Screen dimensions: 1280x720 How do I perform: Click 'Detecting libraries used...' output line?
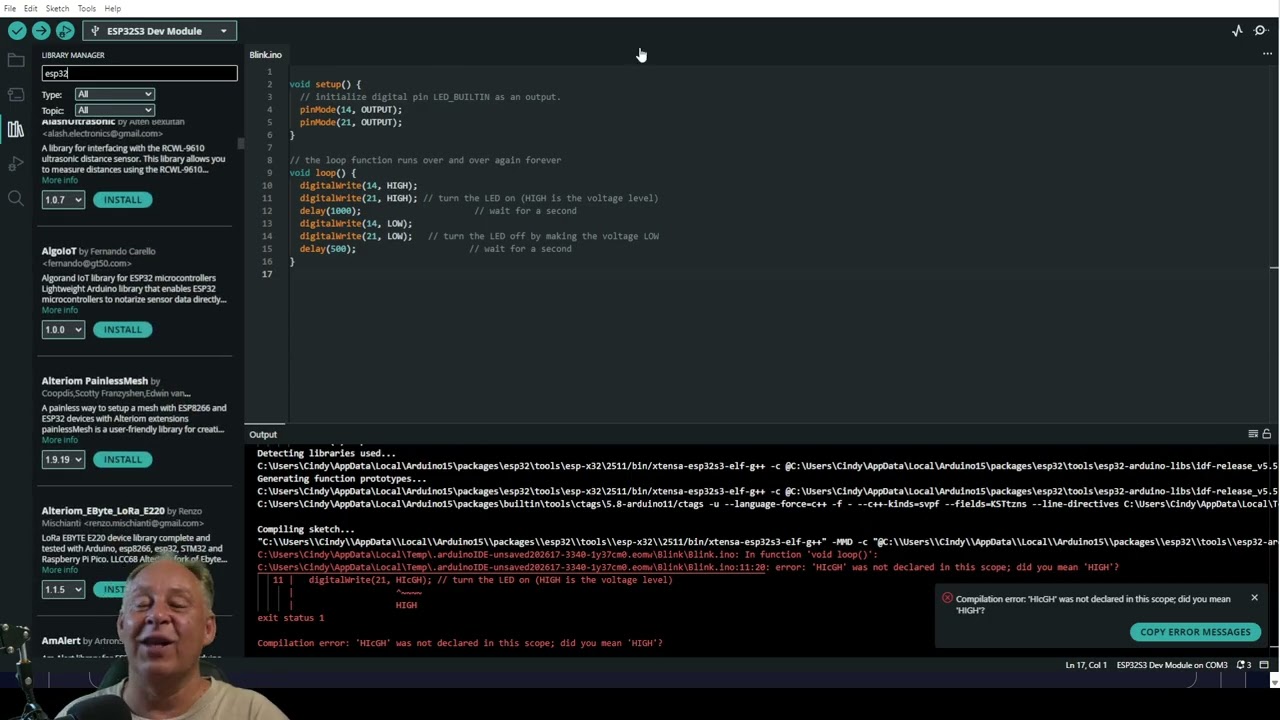tap(326, 453)
